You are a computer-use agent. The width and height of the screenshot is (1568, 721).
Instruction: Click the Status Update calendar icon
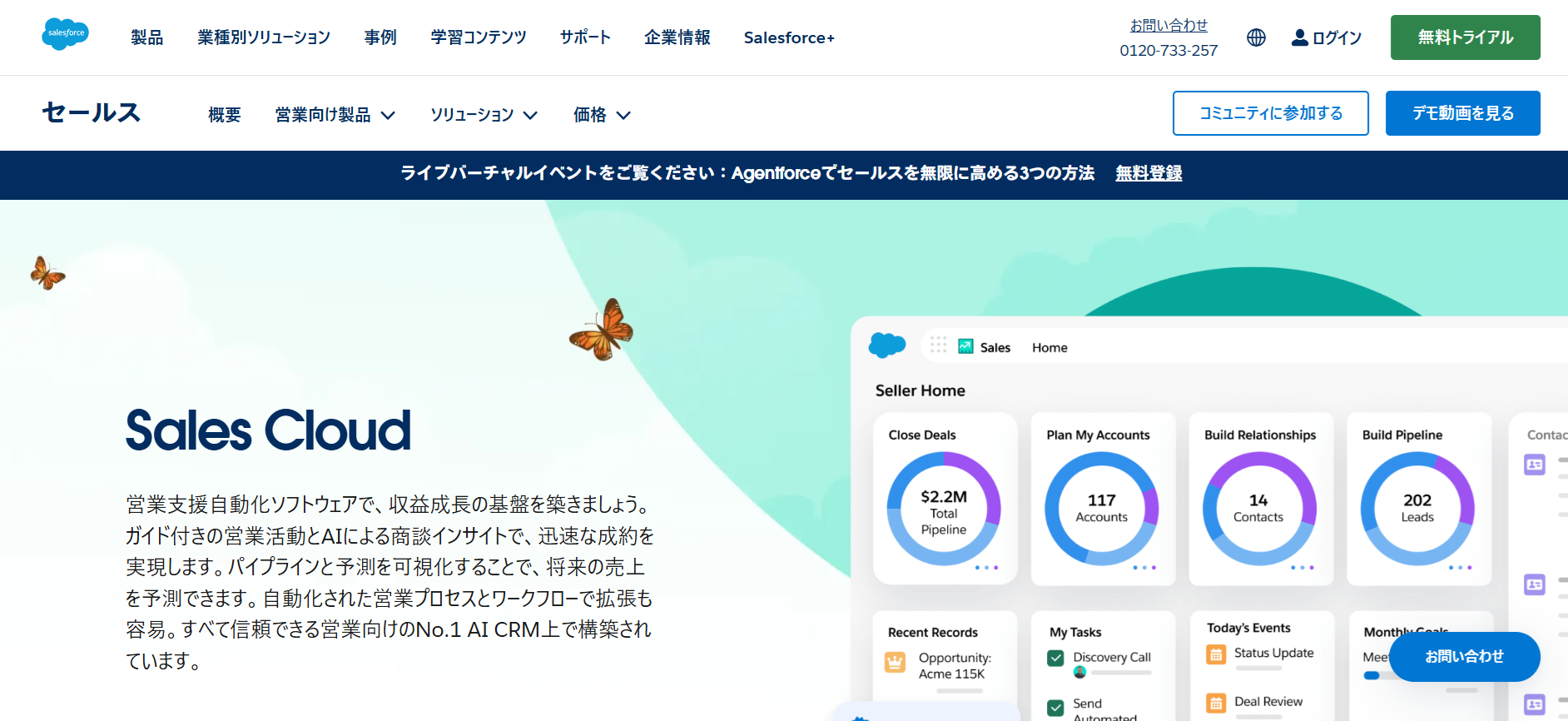point(1216,654)
